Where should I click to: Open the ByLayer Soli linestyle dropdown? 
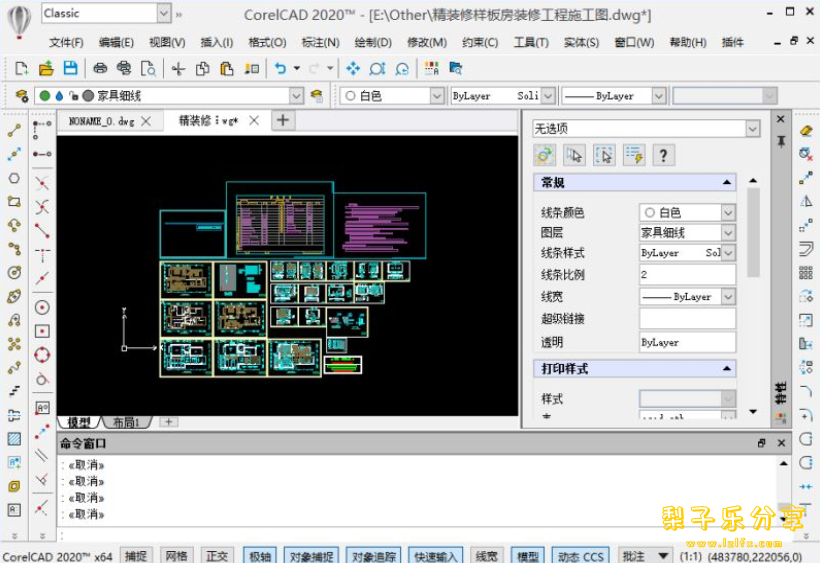click(x=548, y=96)
